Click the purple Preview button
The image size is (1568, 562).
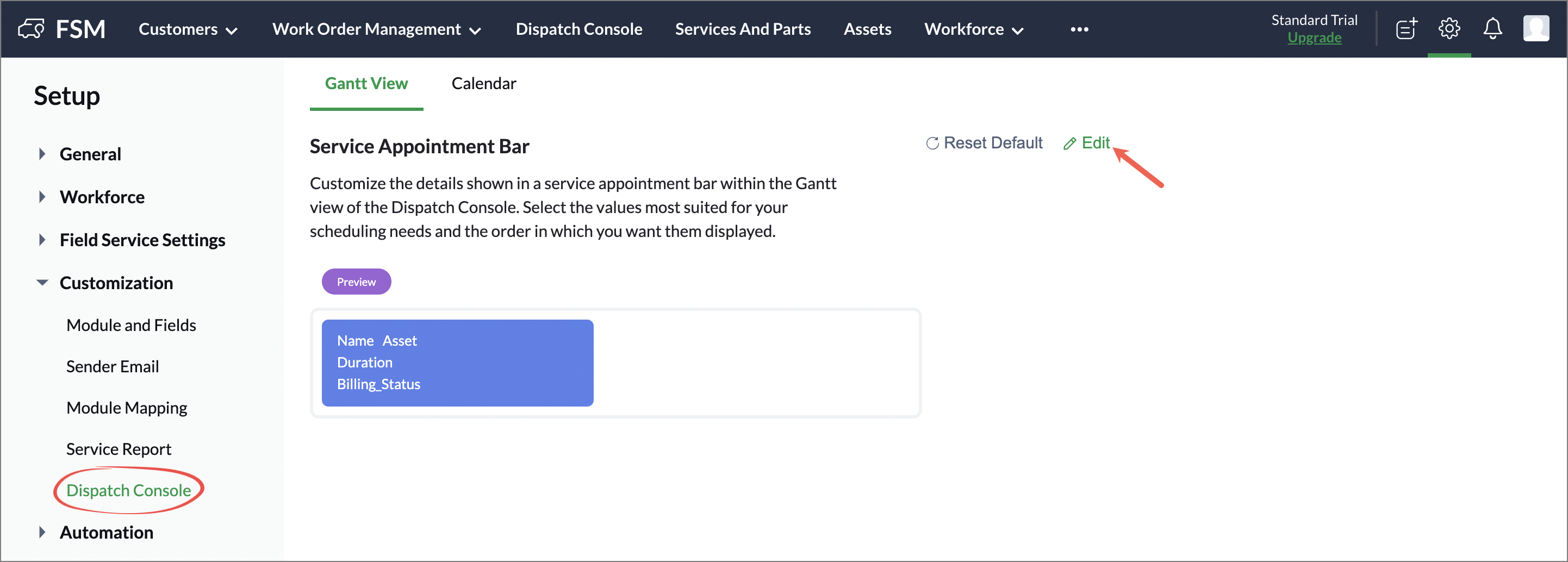click(x=356, y=282)
